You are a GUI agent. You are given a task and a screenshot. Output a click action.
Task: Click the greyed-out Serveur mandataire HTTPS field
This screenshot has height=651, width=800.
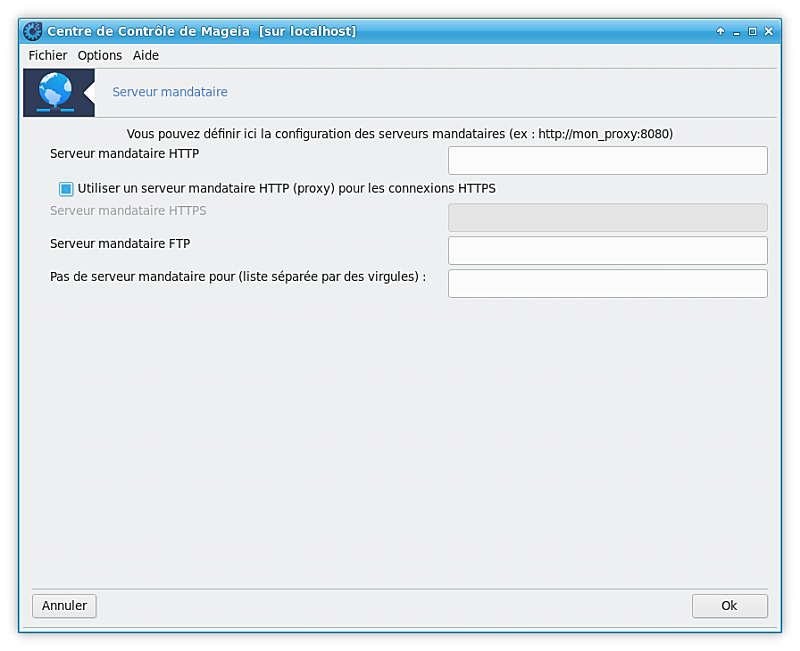tap(607, 218)
